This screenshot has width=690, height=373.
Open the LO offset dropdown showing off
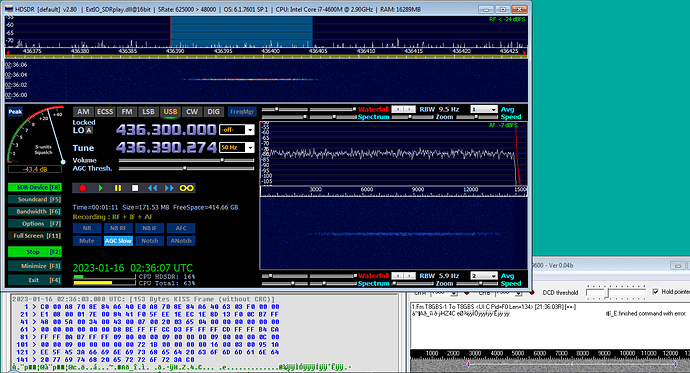pos(237,130)
